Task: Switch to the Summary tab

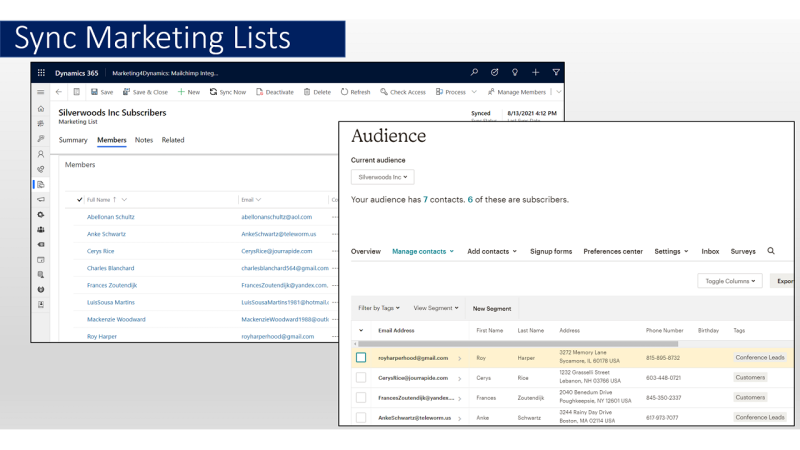Action: pos(73,140)
